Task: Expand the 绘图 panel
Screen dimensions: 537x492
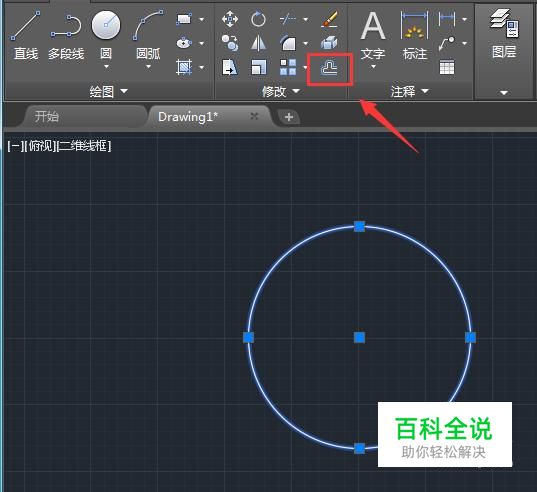Action: 109,91
